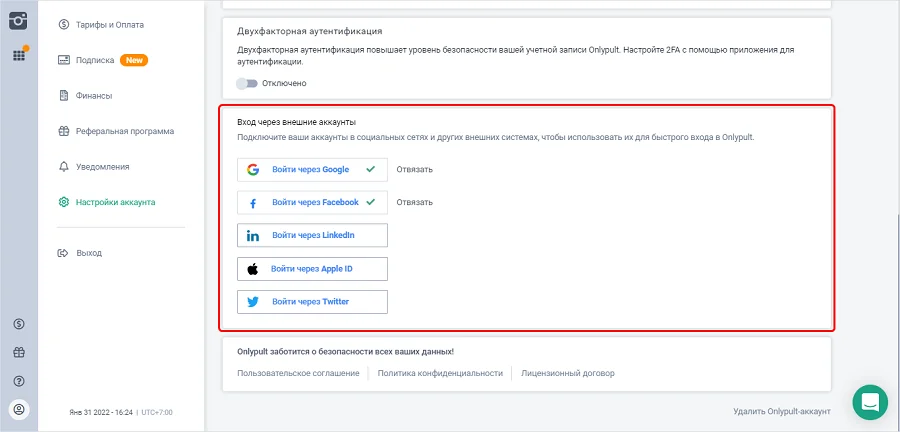Viewport: 900px width, 432px height.
Task: Click the dollar sign icon in left rail
Action: coord(18,324)
